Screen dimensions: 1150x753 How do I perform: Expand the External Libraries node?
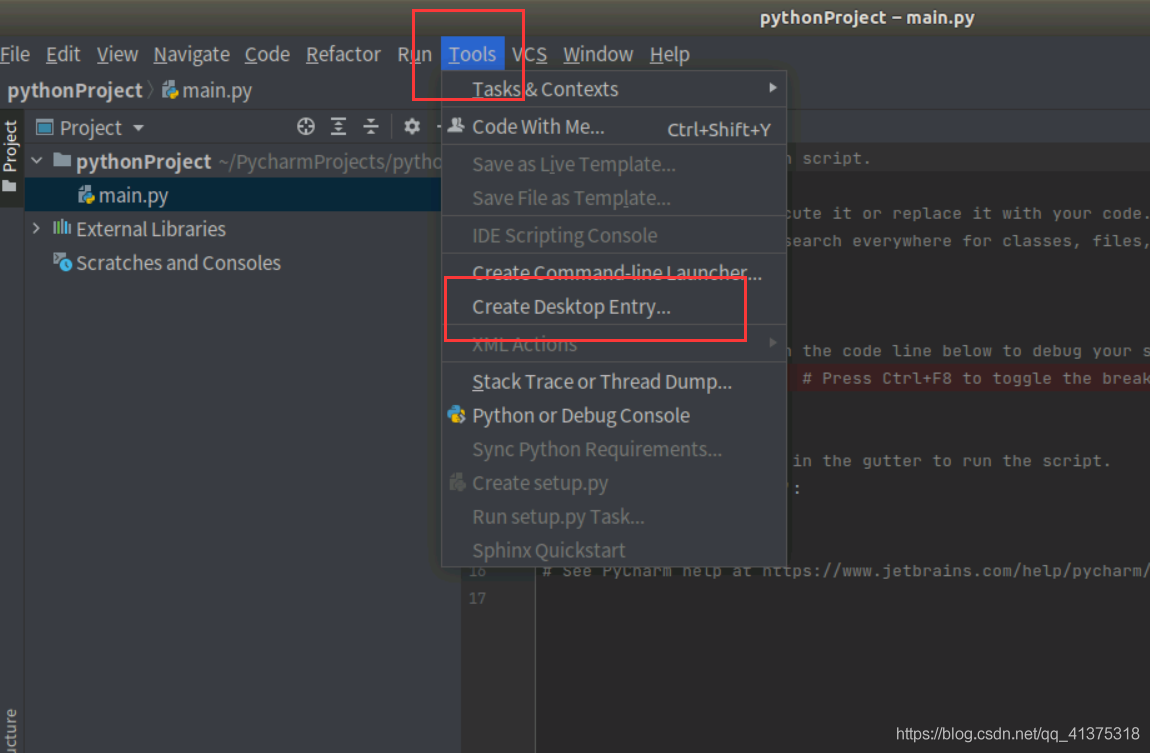[x=37, y=229]
